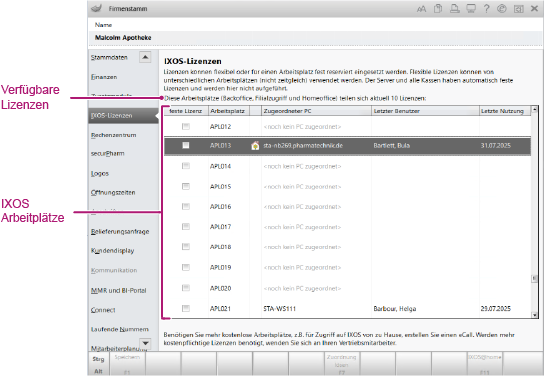Select the APL016 workstation row

point(347,207)
